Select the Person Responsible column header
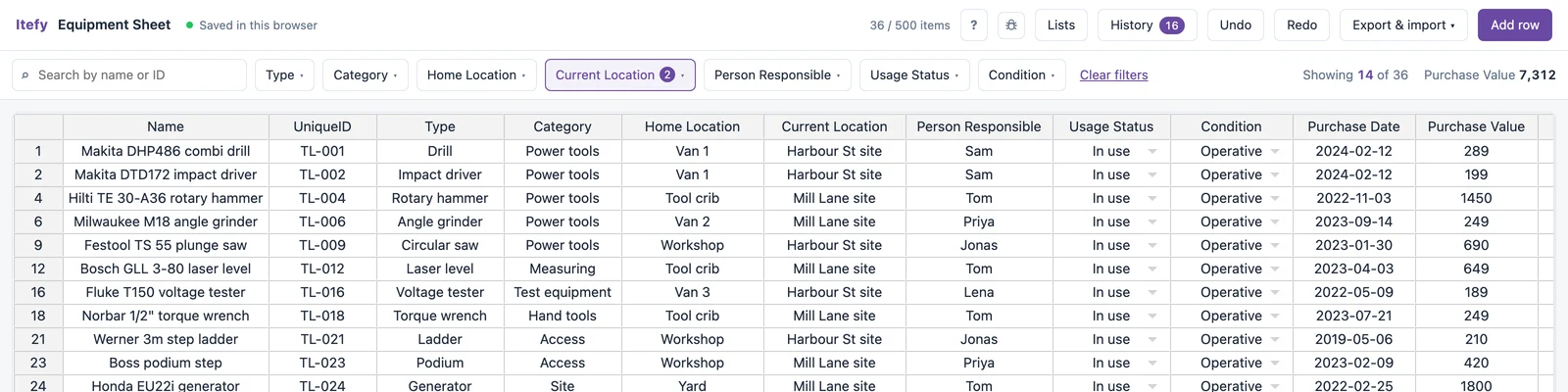 pyautogui.click(x=979, y=126)
